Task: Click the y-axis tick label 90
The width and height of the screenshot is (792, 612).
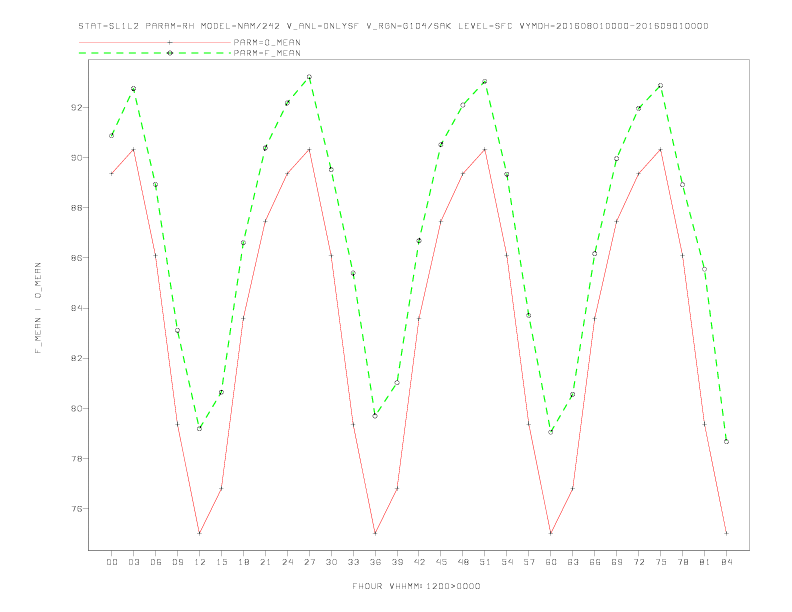Action: [76, 158]
